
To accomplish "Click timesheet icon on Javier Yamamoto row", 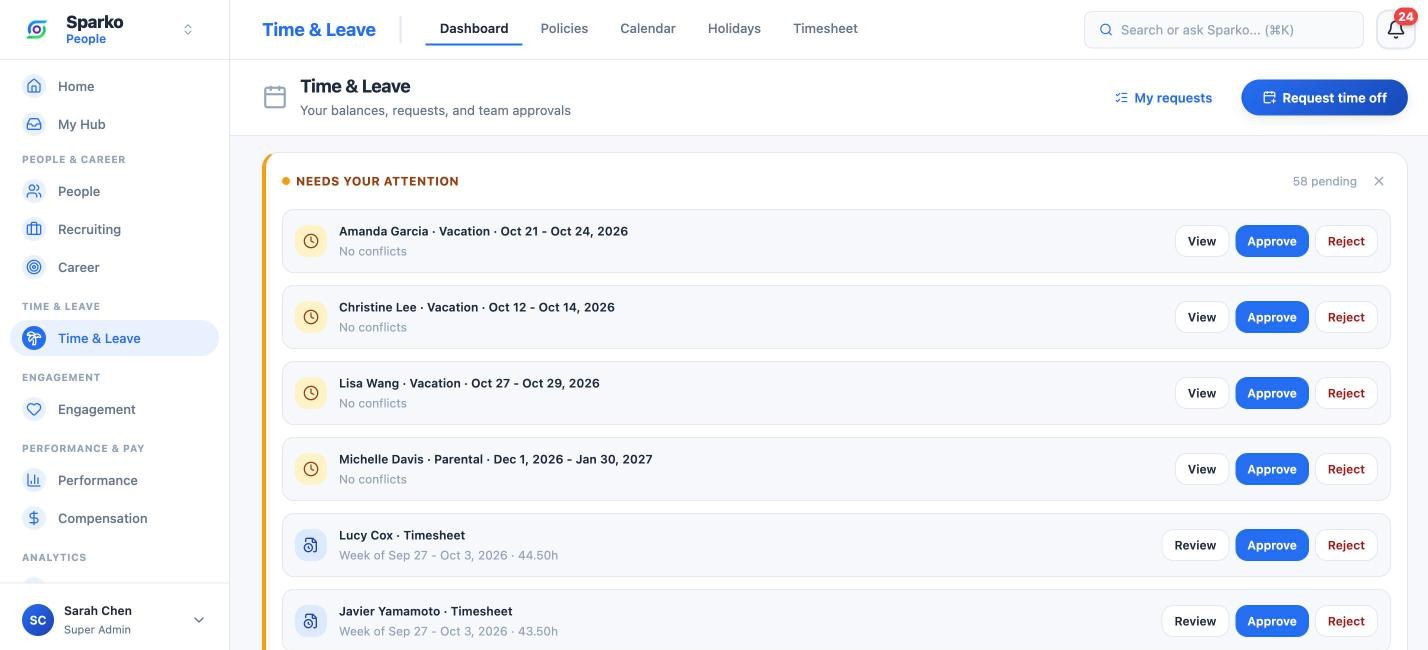I will pyautogui.click(x=311, y=621).
